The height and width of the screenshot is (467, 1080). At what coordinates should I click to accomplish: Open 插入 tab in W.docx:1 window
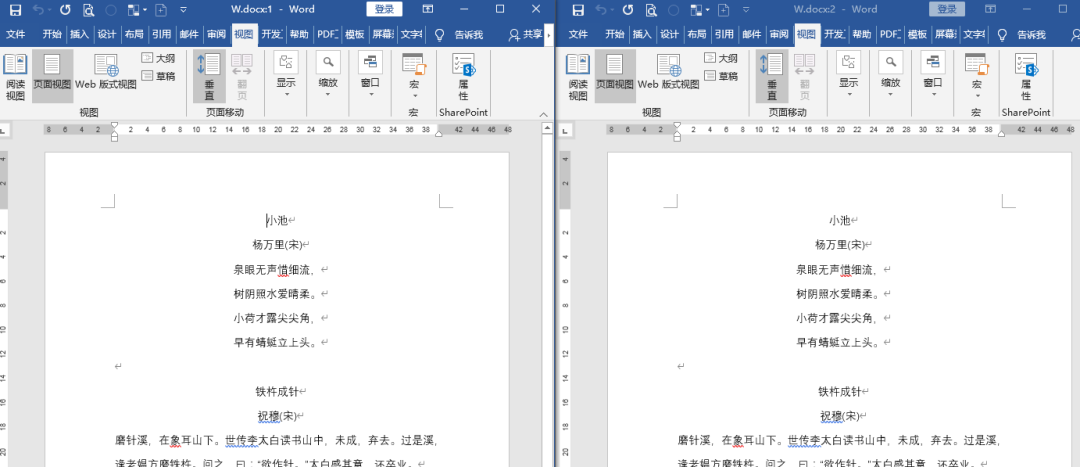[x=80, y=34]
